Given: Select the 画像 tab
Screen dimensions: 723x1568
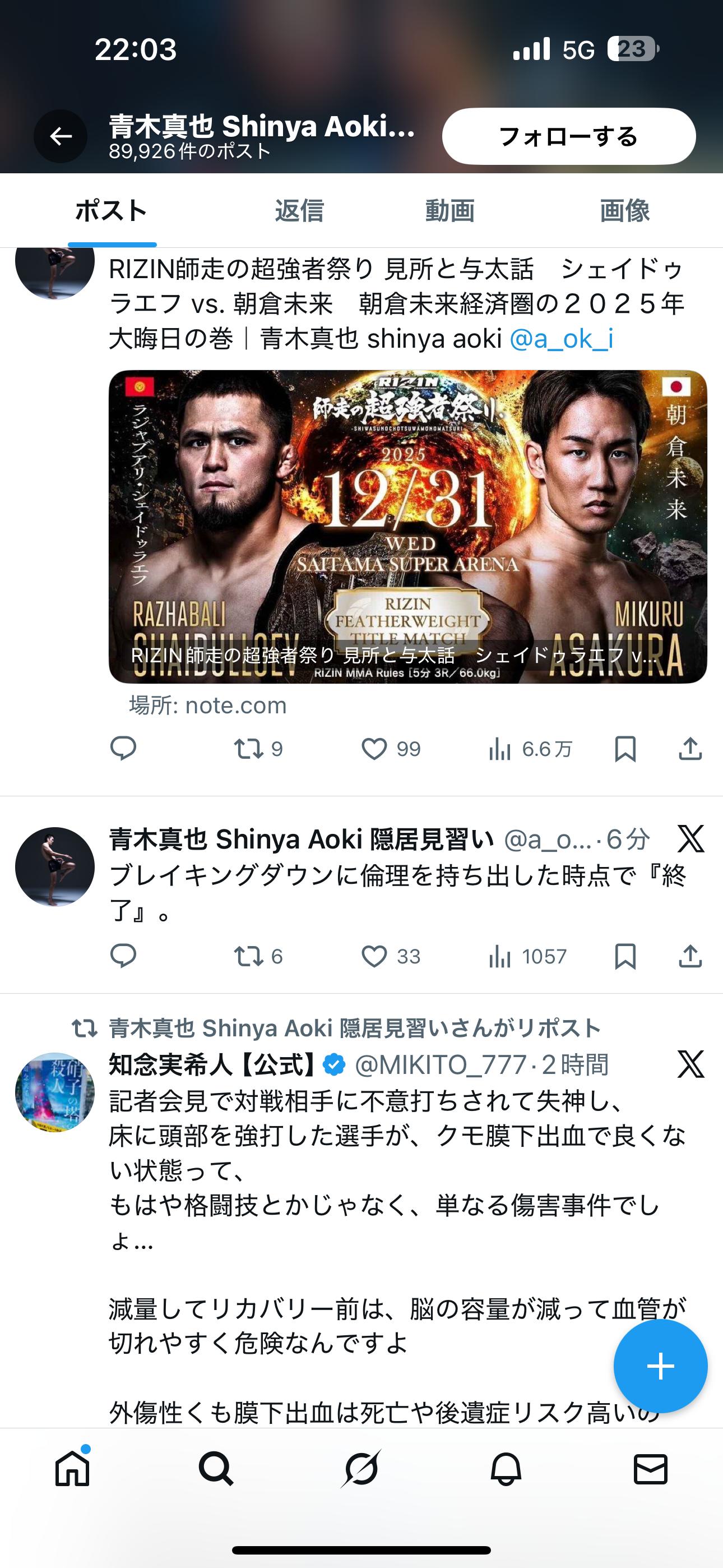Looking at the screenshot, I should 624,211.
